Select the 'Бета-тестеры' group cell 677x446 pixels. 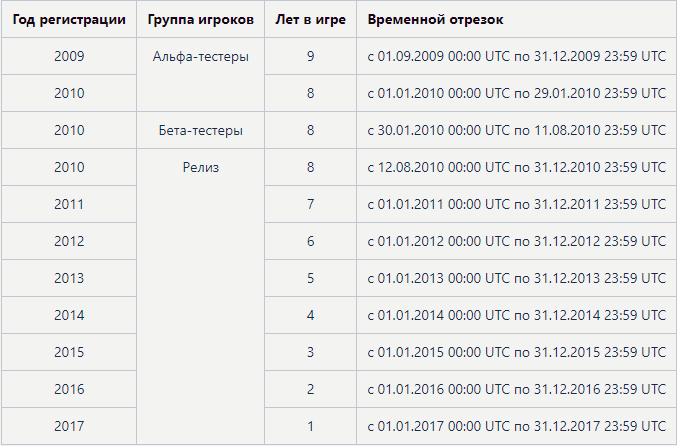(x=200, y=131)
